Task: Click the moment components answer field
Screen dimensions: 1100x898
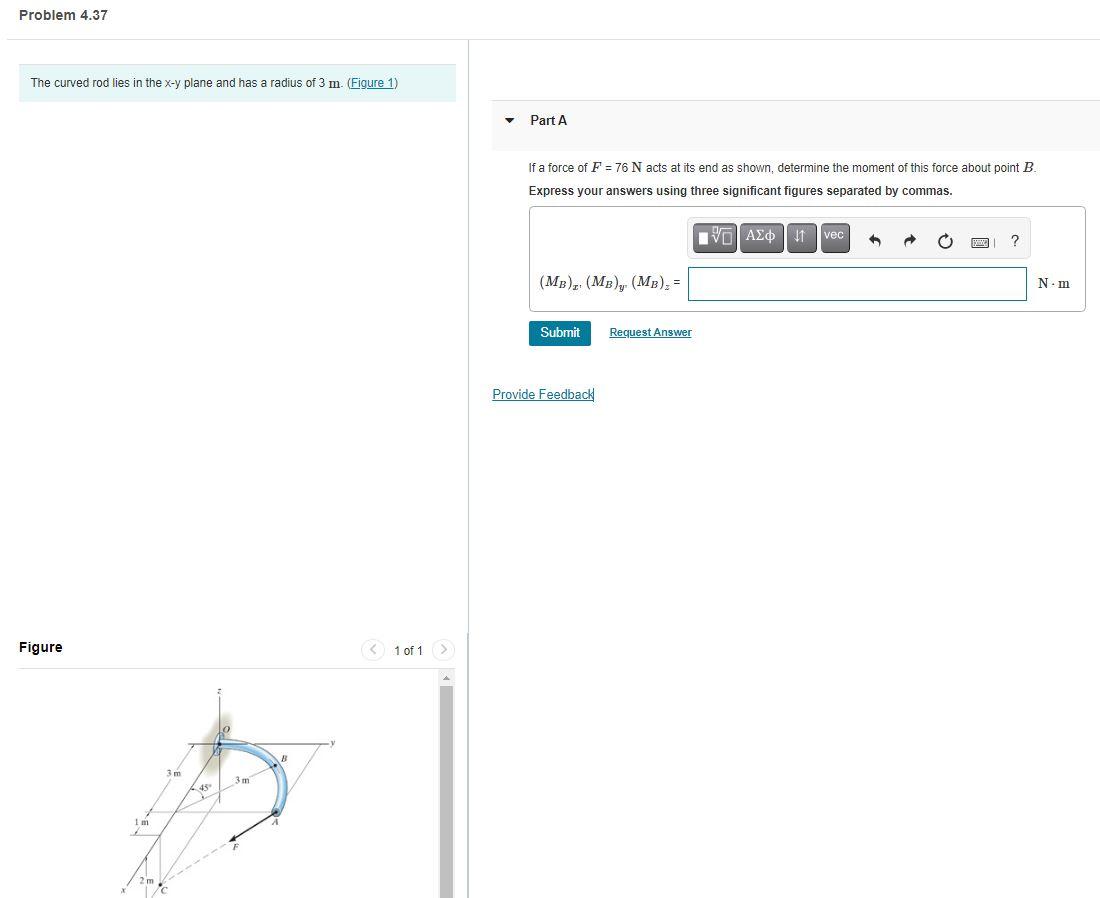Action: click(857, 283)
